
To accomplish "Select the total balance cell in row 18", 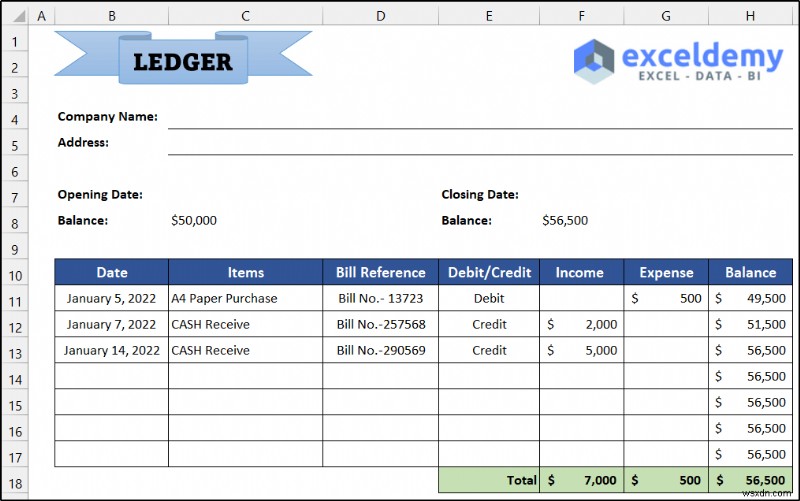I will click(x=751, y=480).
